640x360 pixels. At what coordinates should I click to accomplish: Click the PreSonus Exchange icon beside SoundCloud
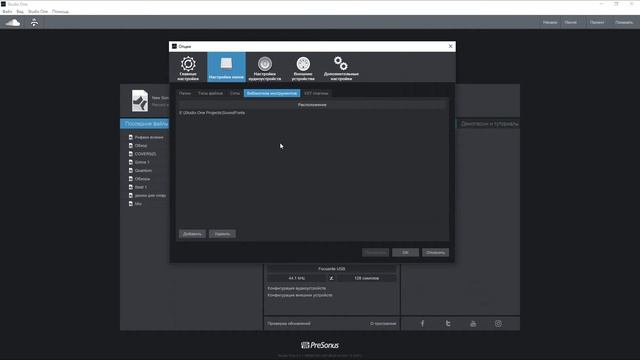coord(34,22)
